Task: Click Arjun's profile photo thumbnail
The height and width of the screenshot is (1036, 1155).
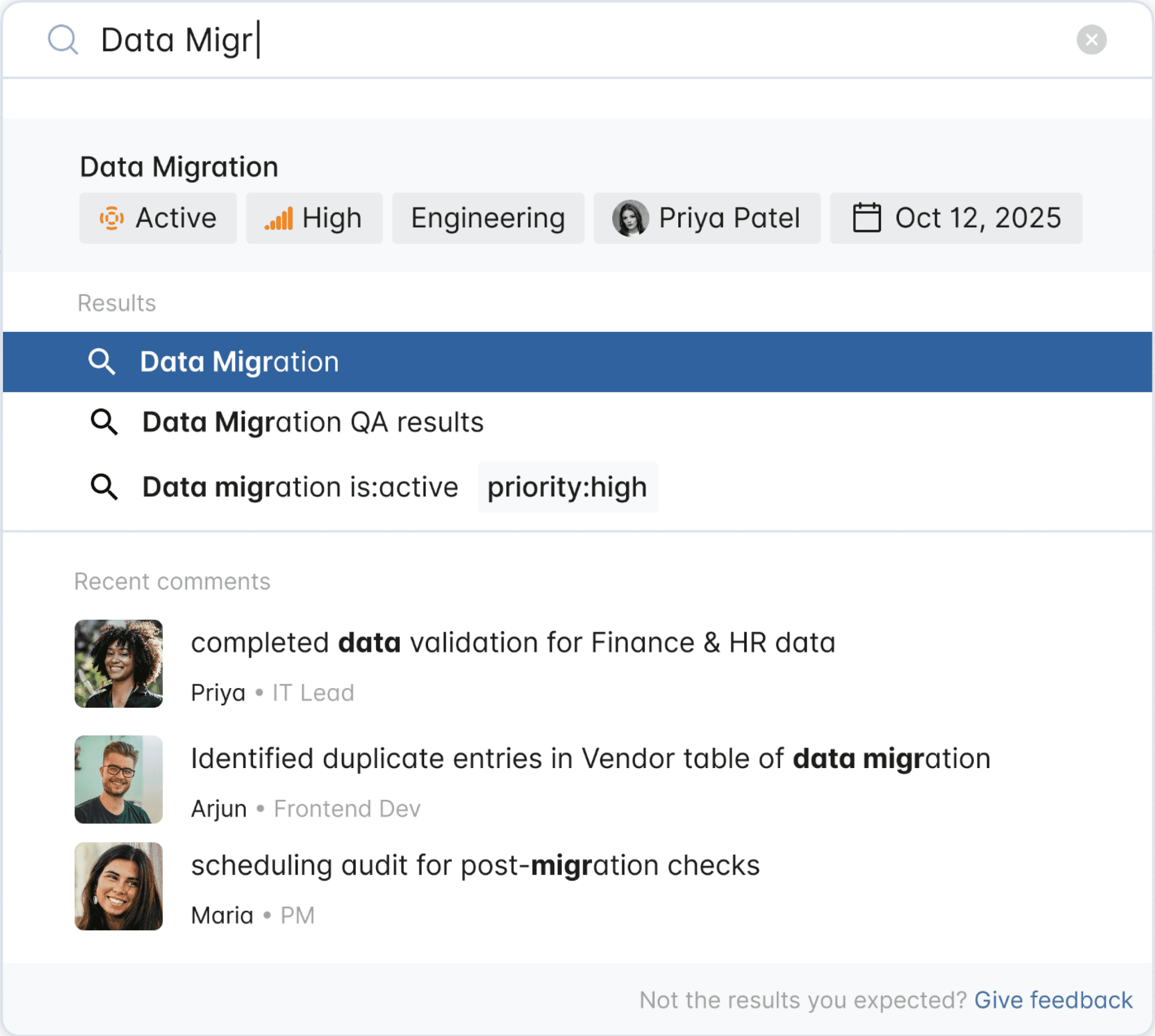Action: [119, 779]
